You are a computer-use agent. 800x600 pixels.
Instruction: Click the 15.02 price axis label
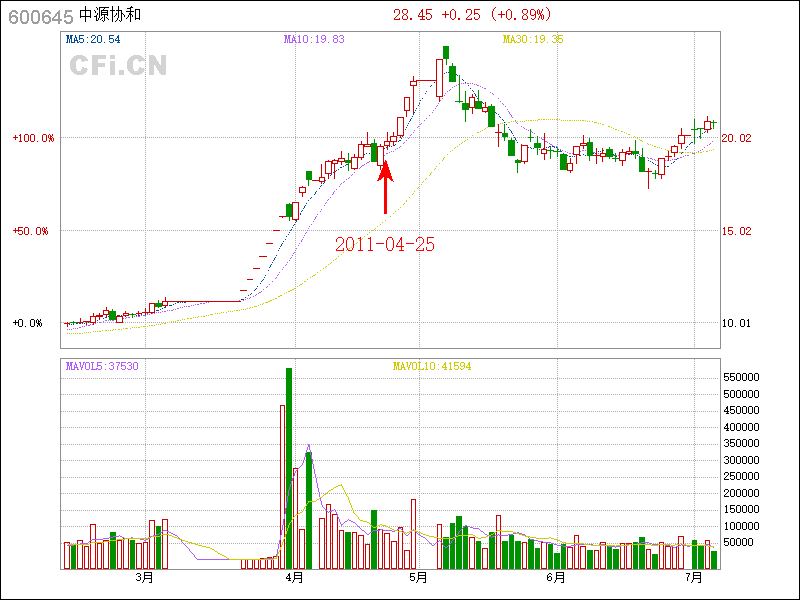737,231
